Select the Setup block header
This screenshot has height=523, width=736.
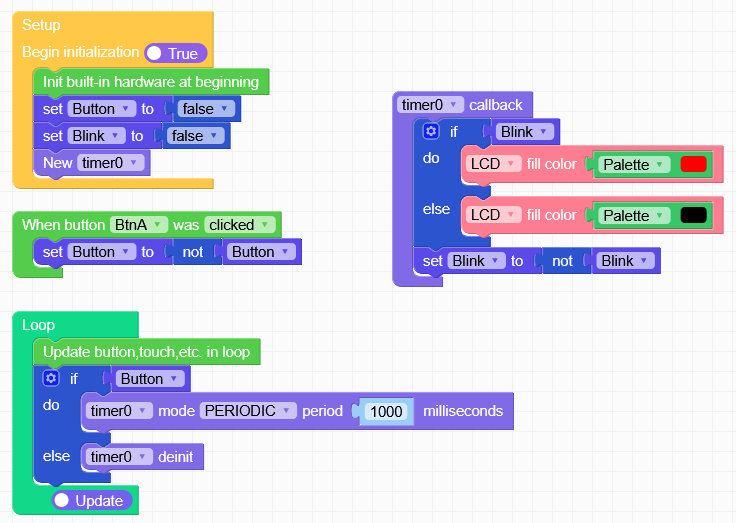(41, 25)
